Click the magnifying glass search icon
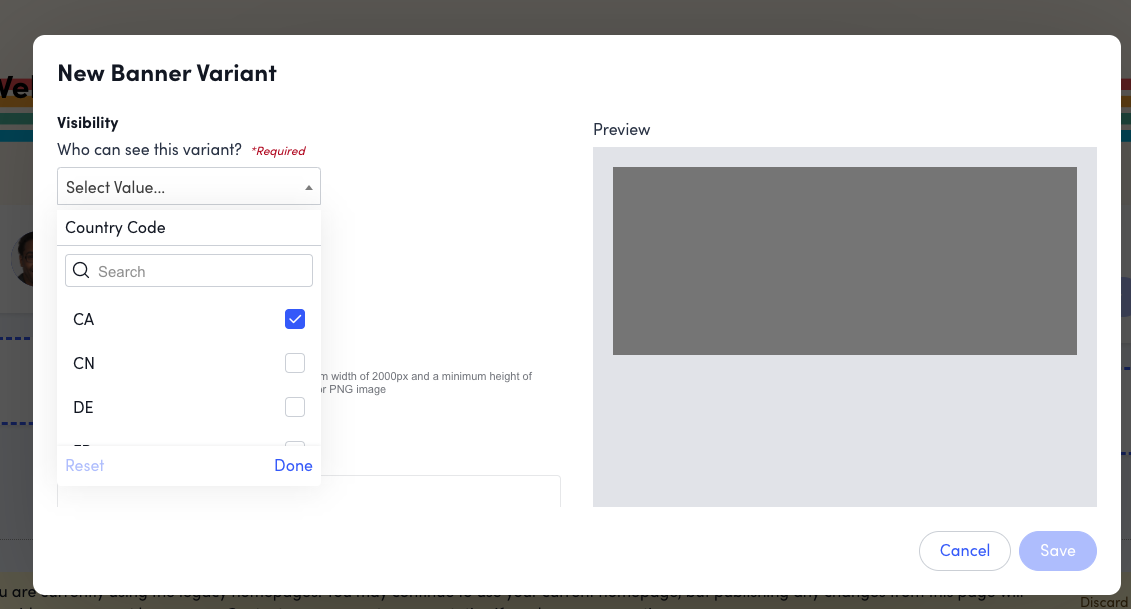This screenshot has height=609, width=1131. 82,271
